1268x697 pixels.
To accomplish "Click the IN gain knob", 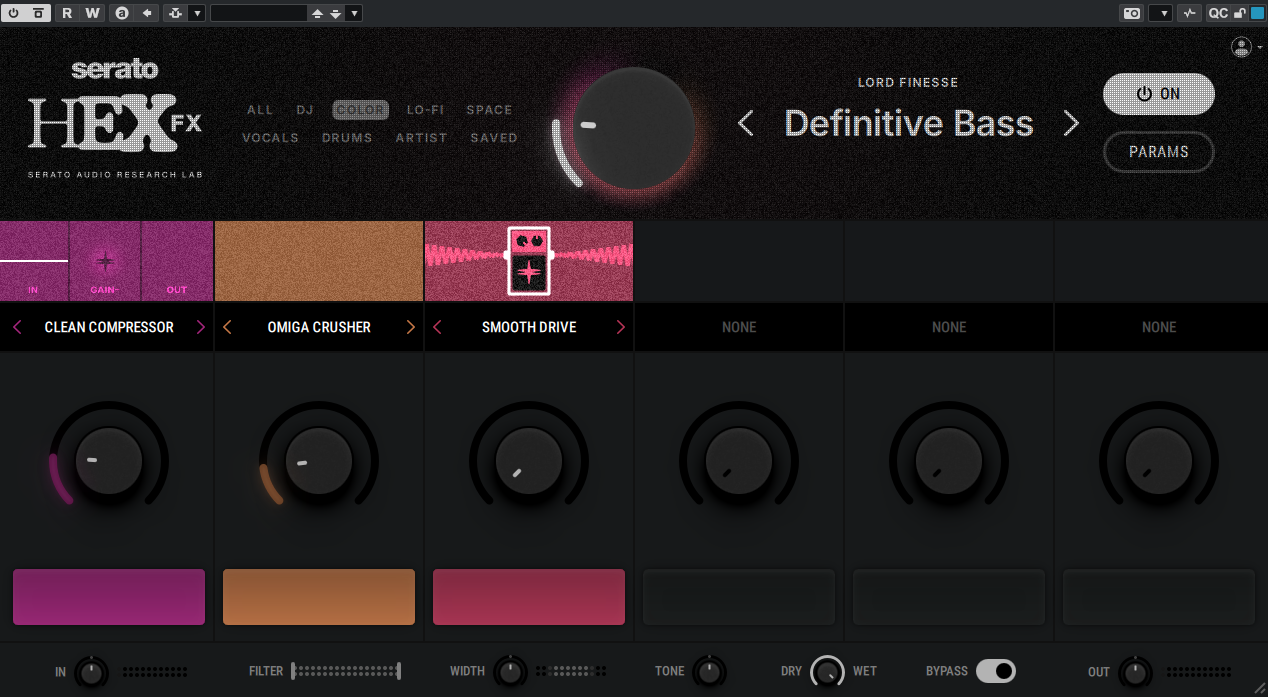I will pos(92,672).
